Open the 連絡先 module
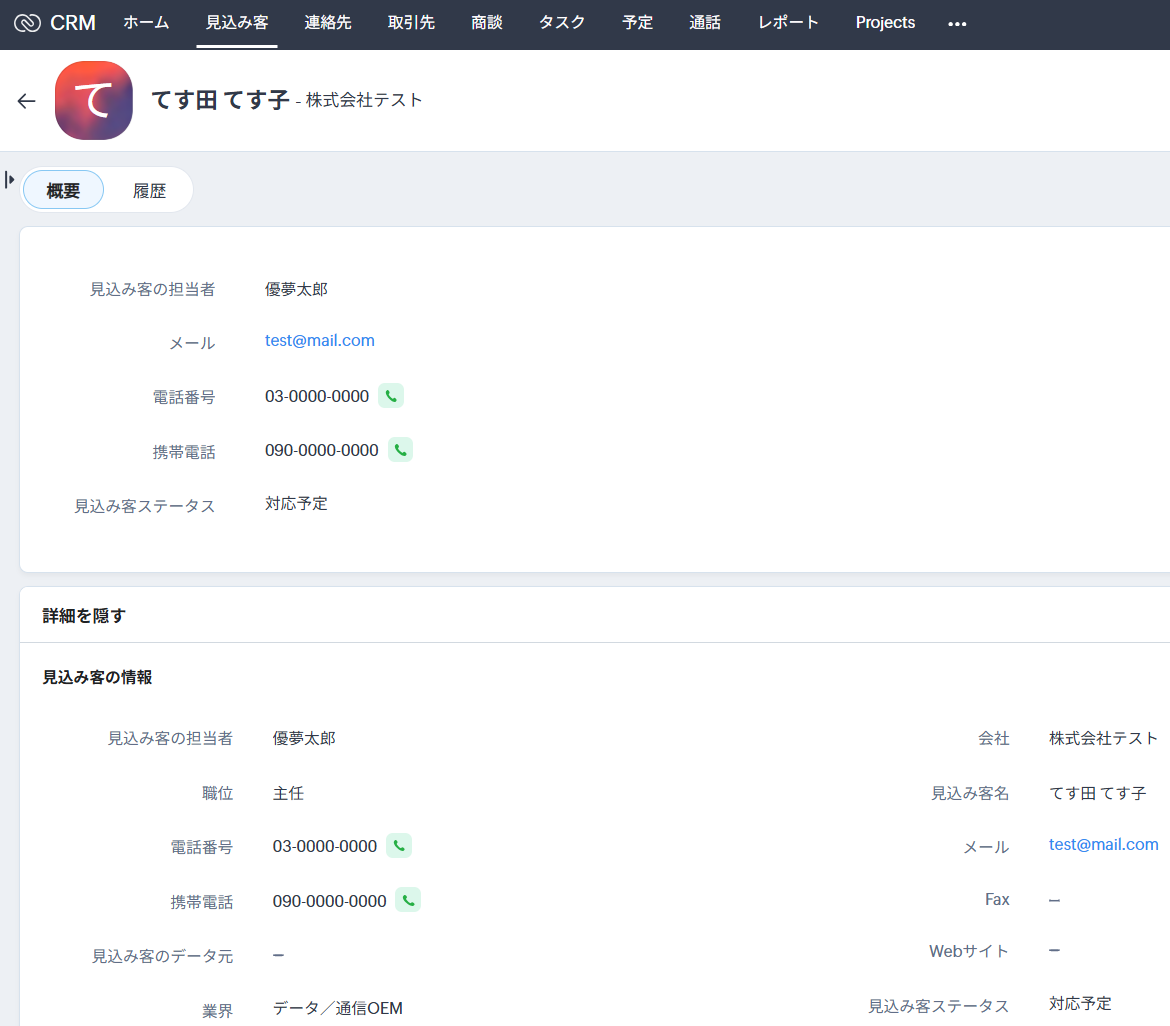1170x1026 pixels. [x=328, y=23]
